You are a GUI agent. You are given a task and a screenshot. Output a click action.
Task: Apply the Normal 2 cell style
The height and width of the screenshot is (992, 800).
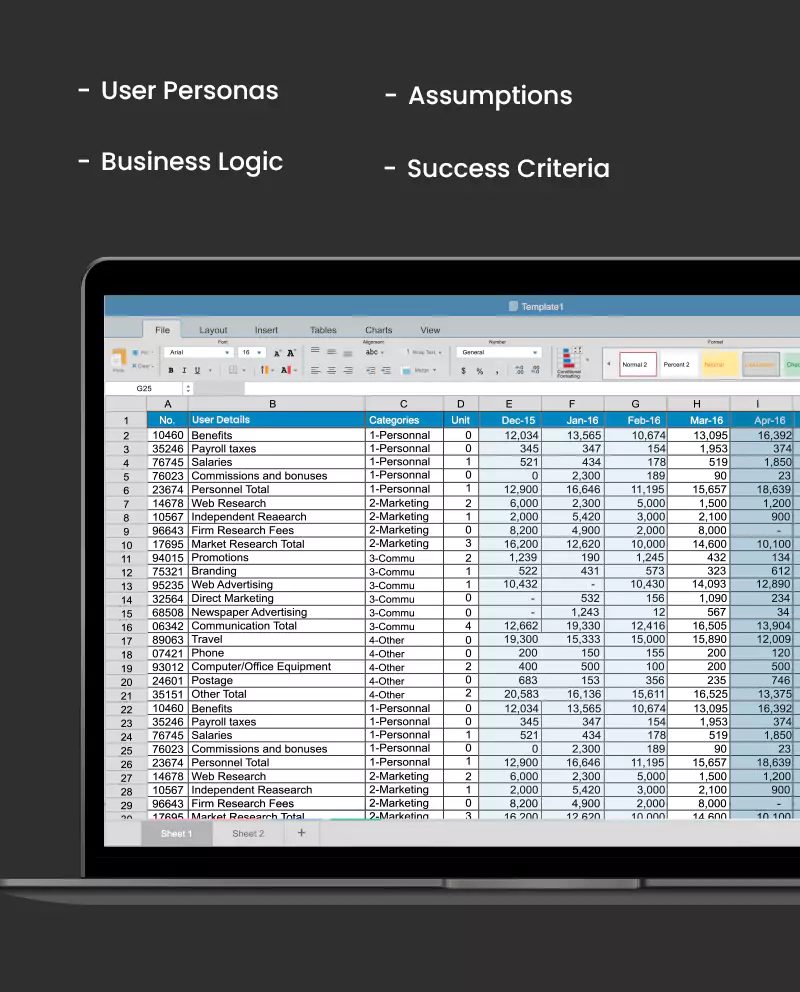tap(638, 364)
